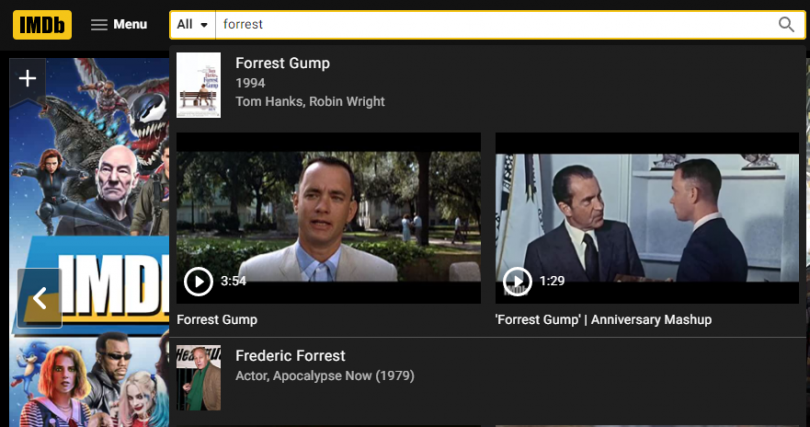This screenshot has height=427, width=810.
Task: Click "Actor, Apocalypse Now (1979)" text
Action: (x=325, y=376)
